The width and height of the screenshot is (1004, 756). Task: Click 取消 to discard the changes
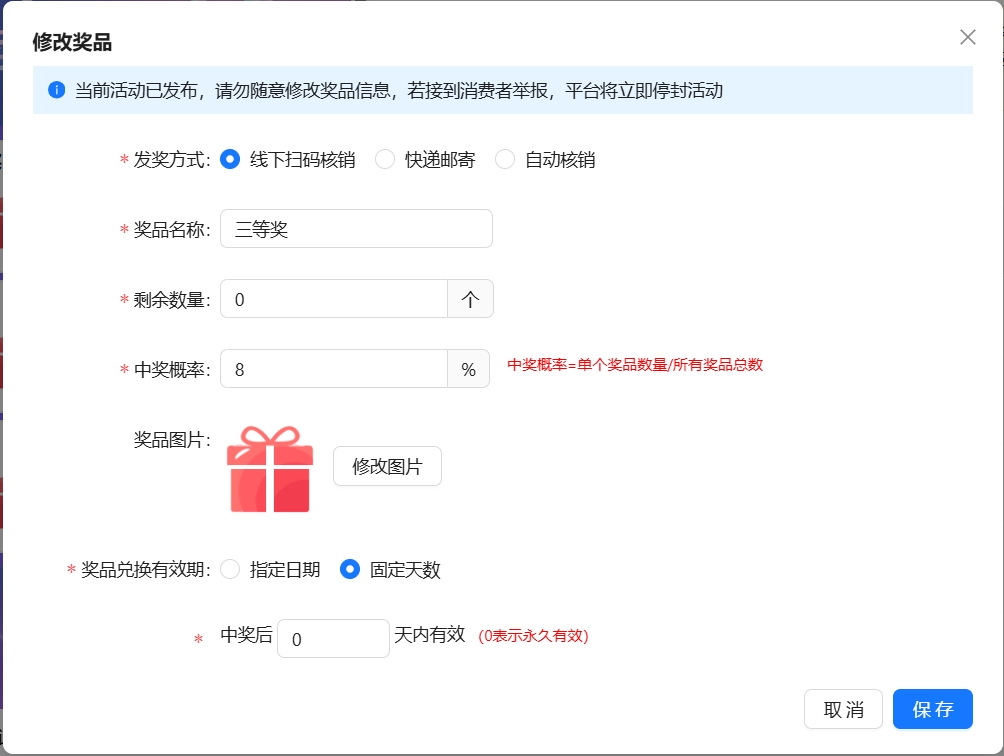click(x=843, y=709)
